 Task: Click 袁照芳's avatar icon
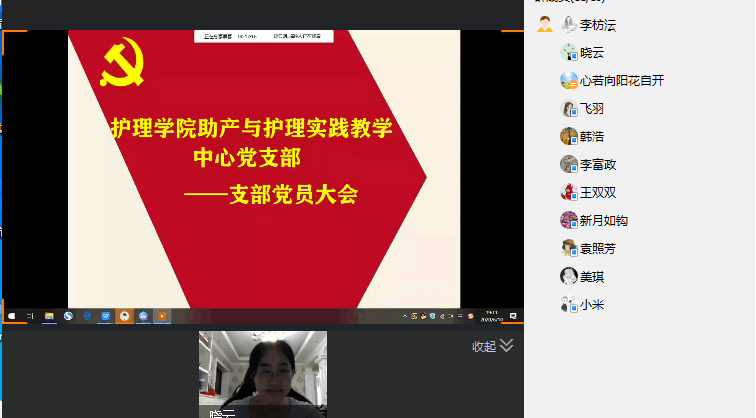point(569,248)
